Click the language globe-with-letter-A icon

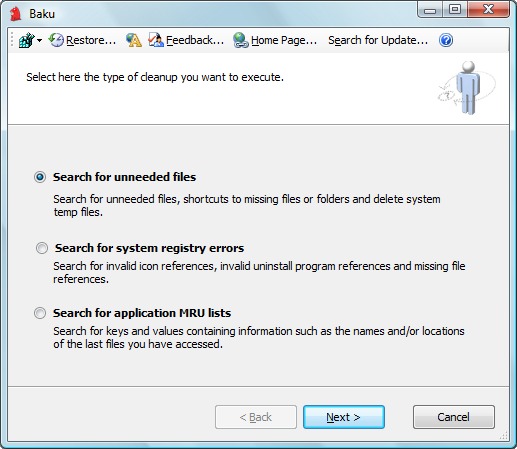pyautogui.click(x=134, y=40)
